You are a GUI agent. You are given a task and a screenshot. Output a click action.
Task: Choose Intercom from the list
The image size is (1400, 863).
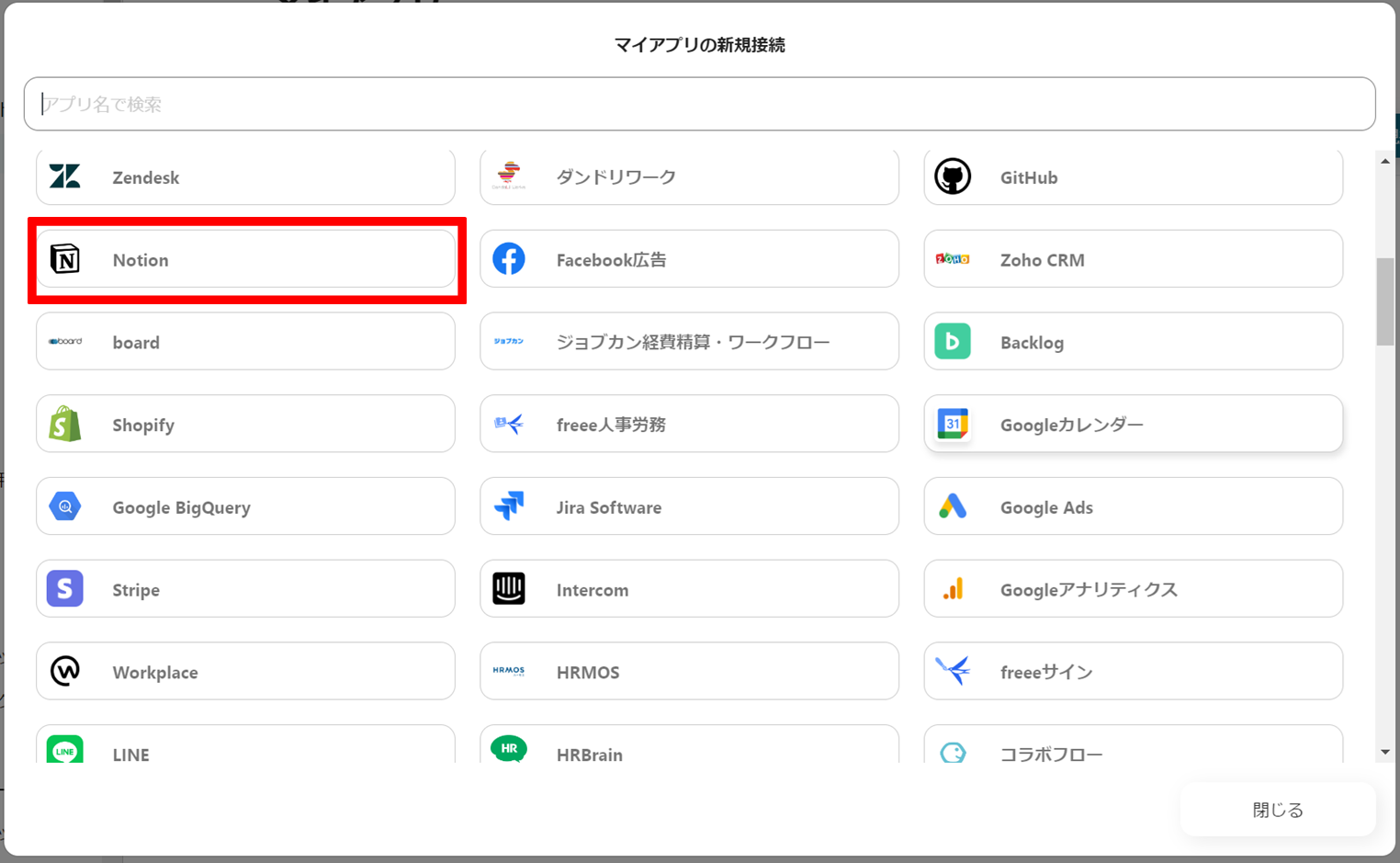pos(689,588)
